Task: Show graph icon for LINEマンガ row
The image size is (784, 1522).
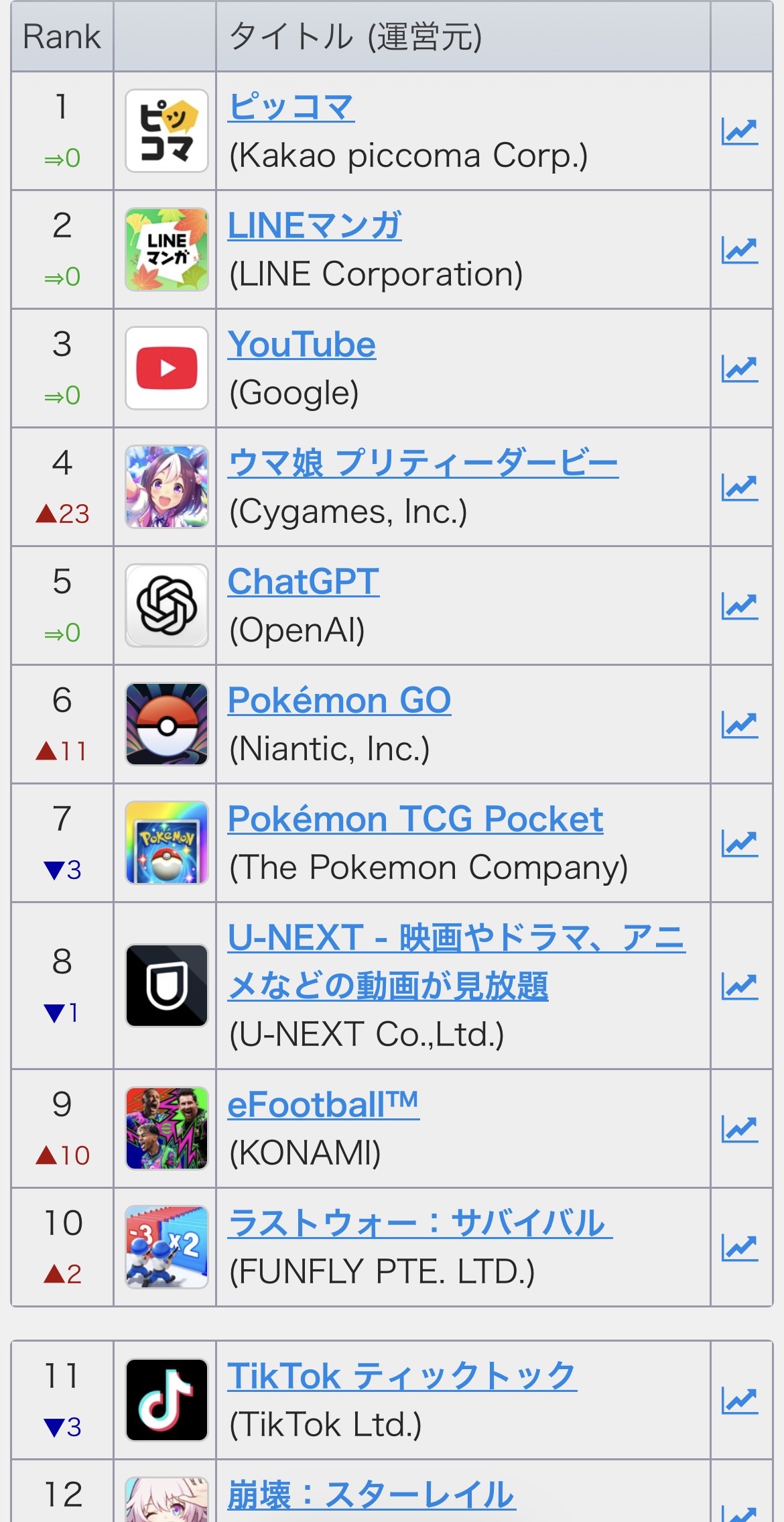Action: click(740, 250)
